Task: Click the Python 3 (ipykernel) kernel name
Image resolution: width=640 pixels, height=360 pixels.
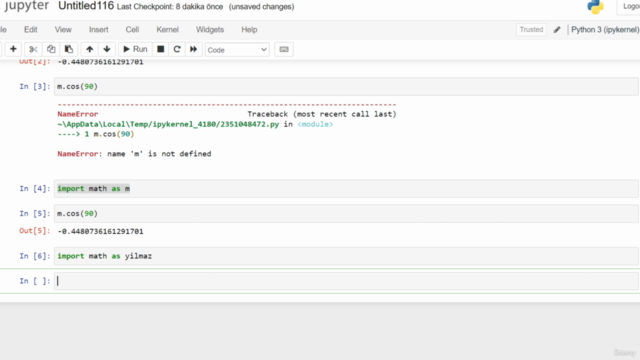Action: [605, 29]
